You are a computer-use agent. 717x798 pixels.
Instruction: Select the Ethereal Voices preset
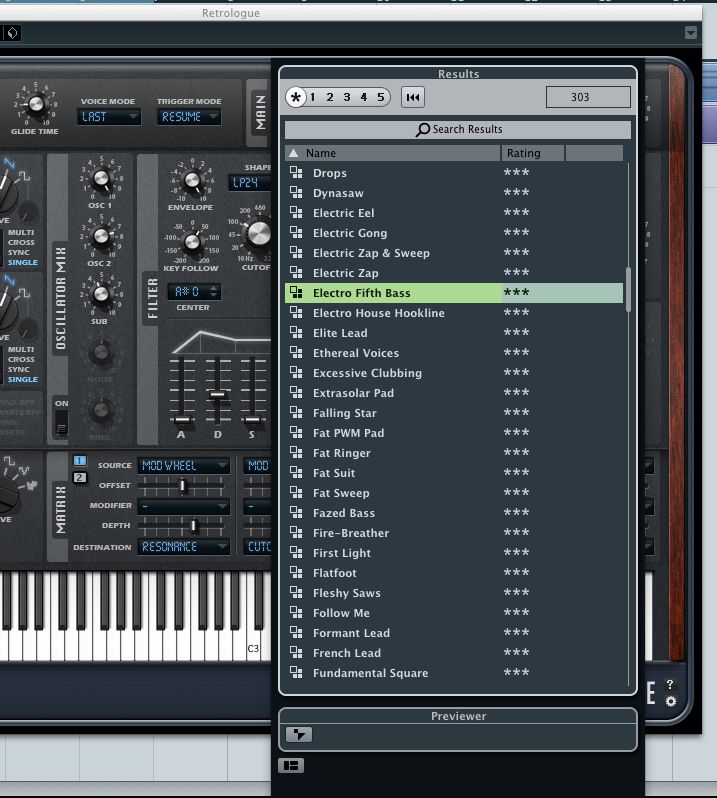click(x=454, y=353)
